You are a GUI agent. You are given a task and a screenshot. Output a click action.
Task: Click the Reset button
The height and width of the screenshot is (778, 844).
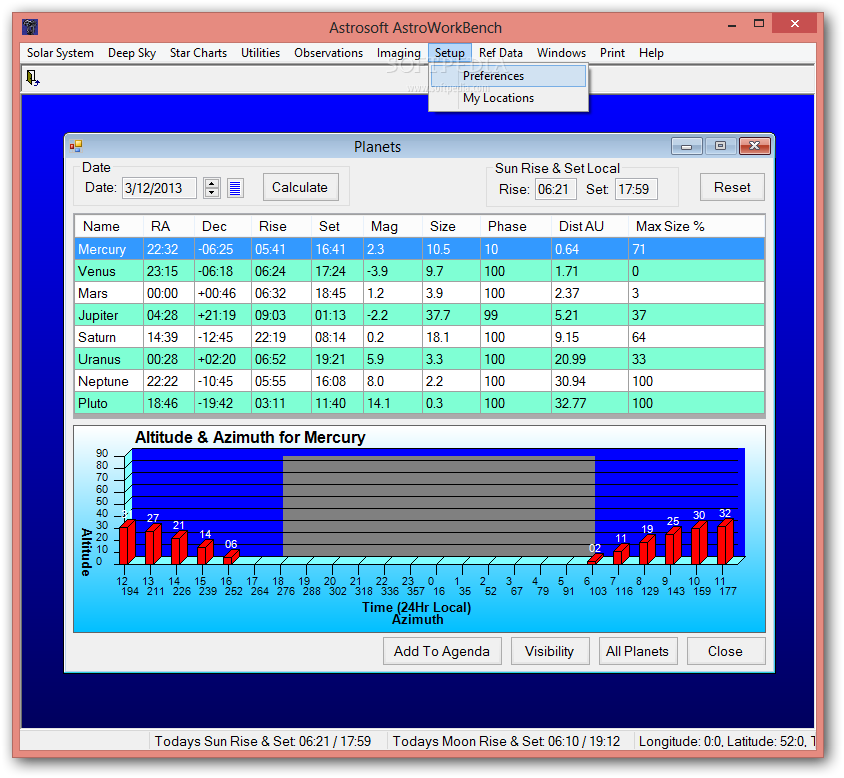(732, 187)
